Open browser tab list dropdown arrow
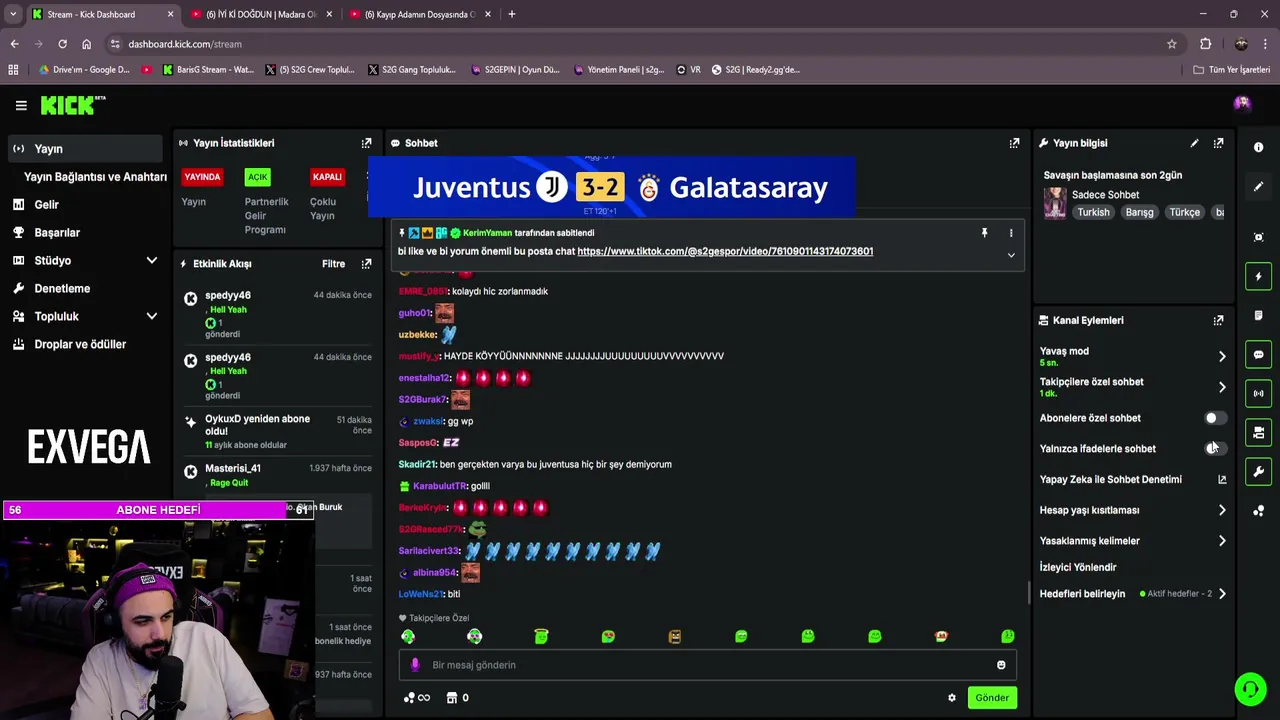This screenshot has width=1280, height=720. click(x=13, y=14)
